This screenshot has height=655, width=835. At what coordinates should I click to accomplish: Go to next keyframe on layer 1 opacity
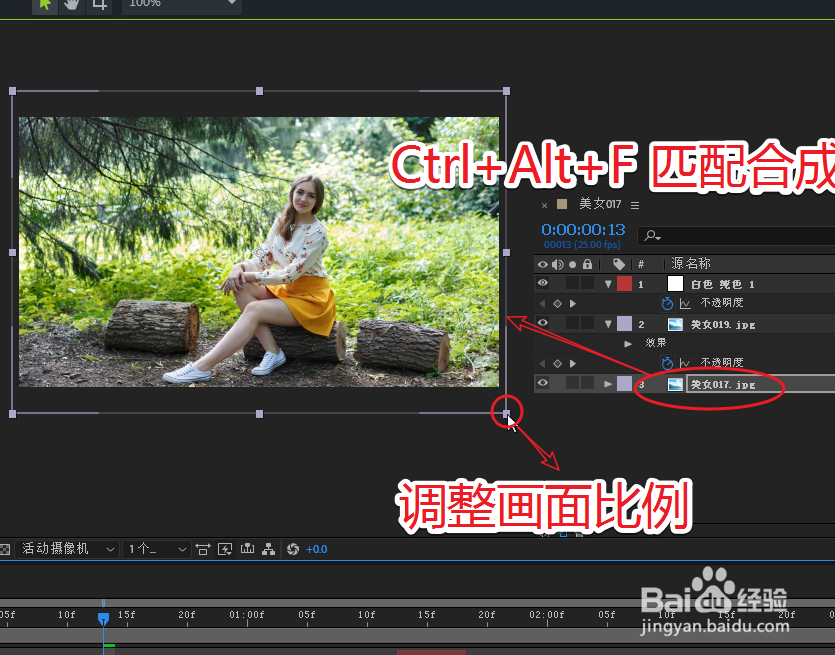(573, 304)
